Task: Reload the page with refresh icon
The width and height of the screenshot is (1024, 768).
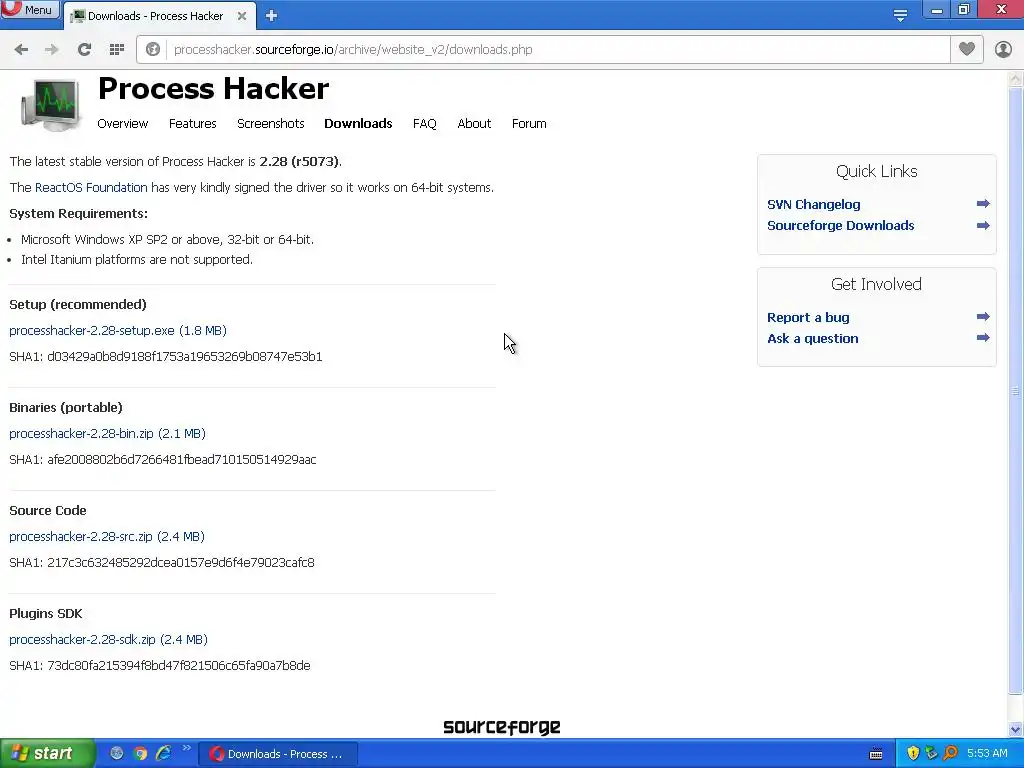Action: tap(84, 50)
